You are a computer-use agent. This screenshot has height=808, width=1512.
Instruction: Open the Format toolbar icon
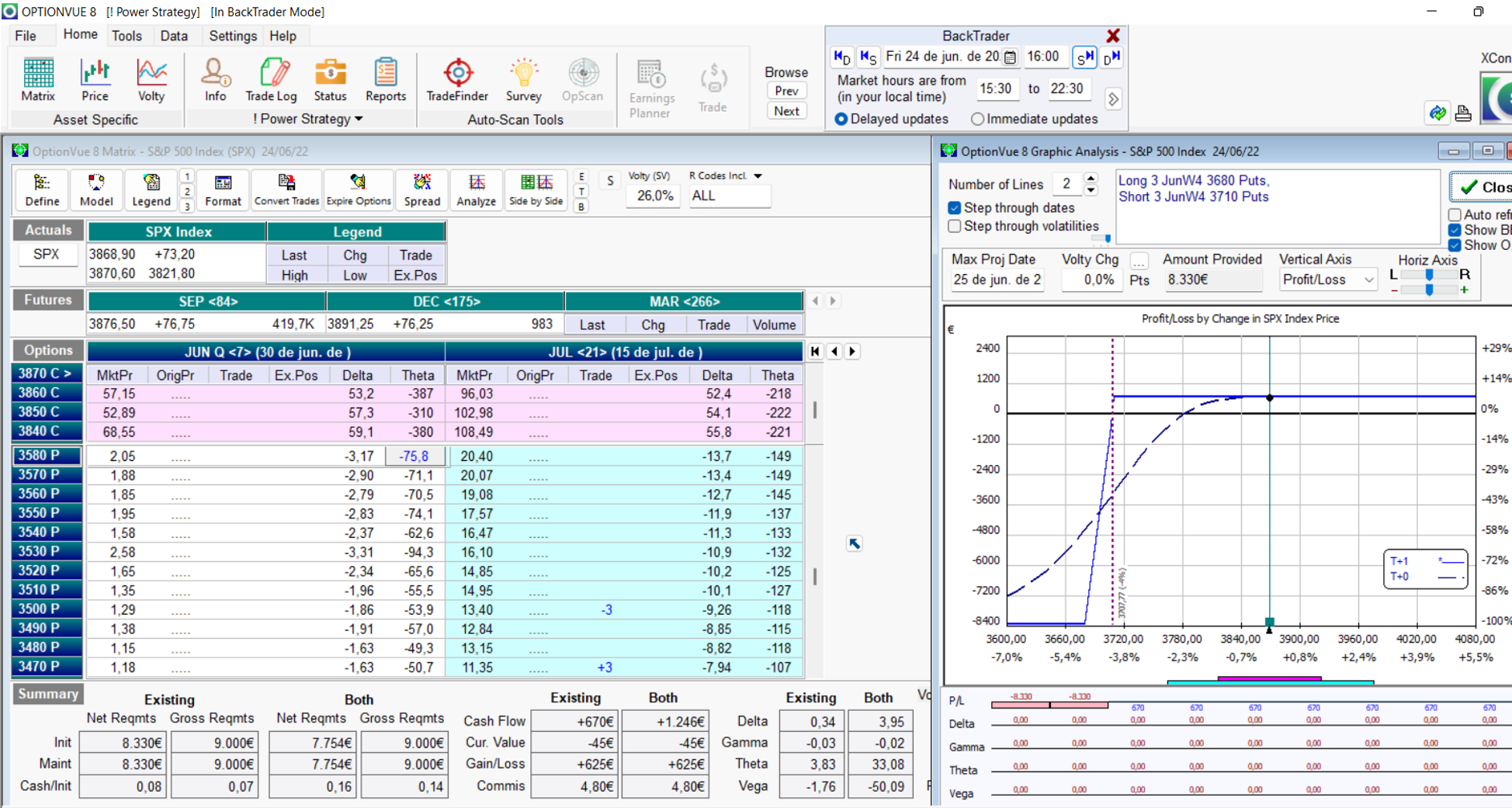tap(223, 190)
